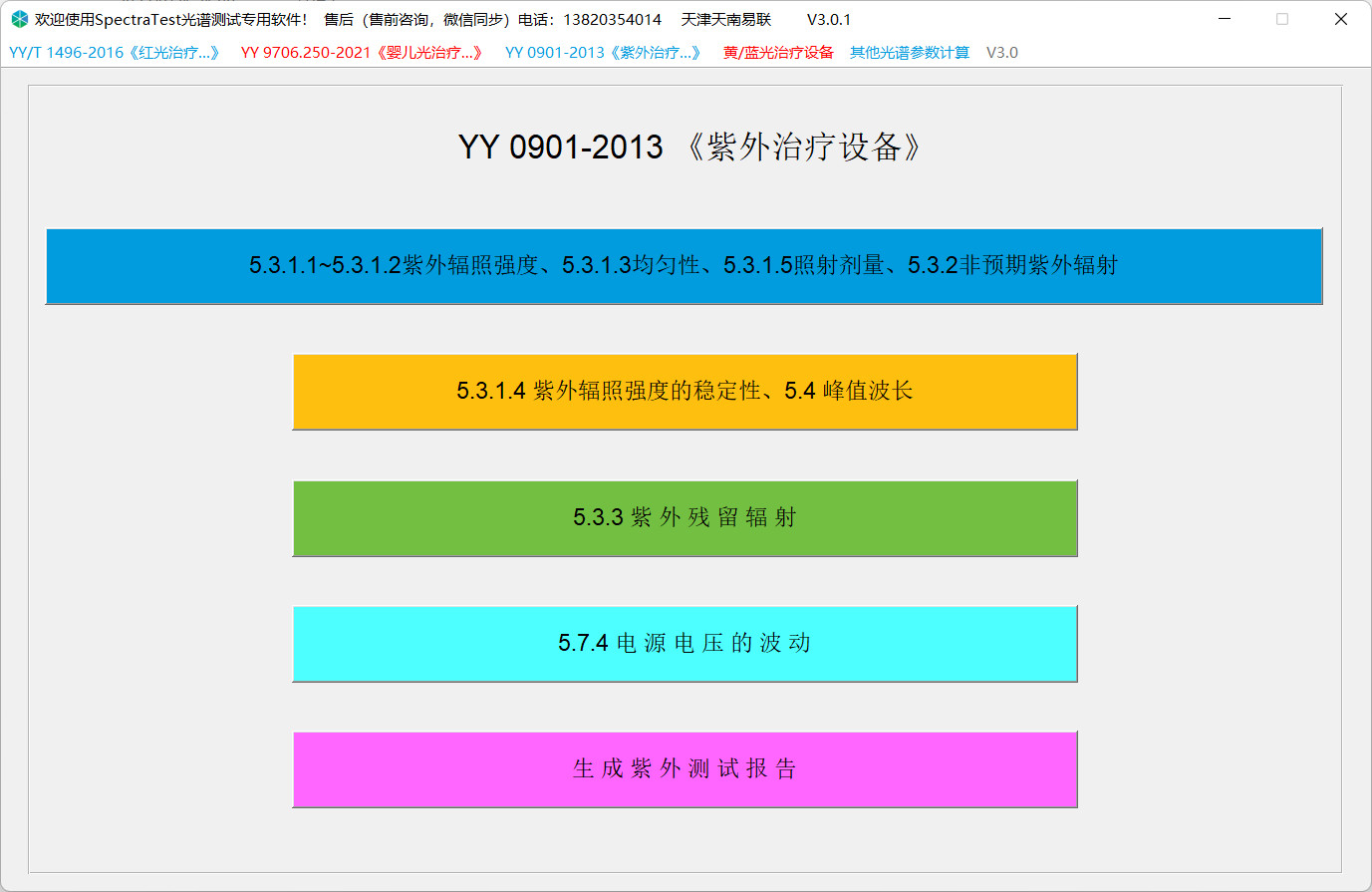
Task: Minimize the SpectraTest window
Action: click(1225, 19)
